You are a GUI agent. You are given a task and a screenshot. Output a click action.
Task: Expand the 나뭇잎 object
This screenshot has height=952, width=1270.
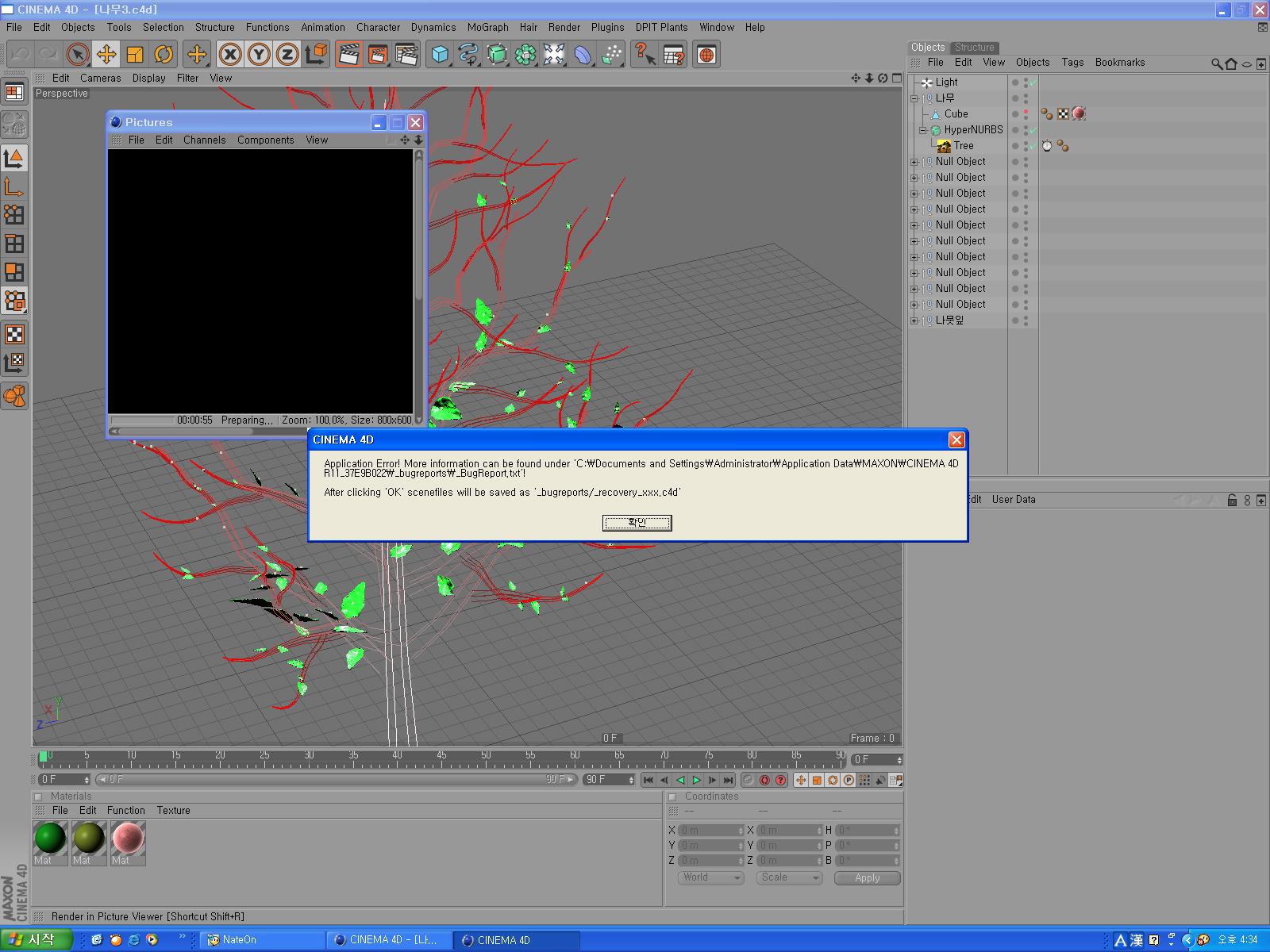click(x=914, y=321)
